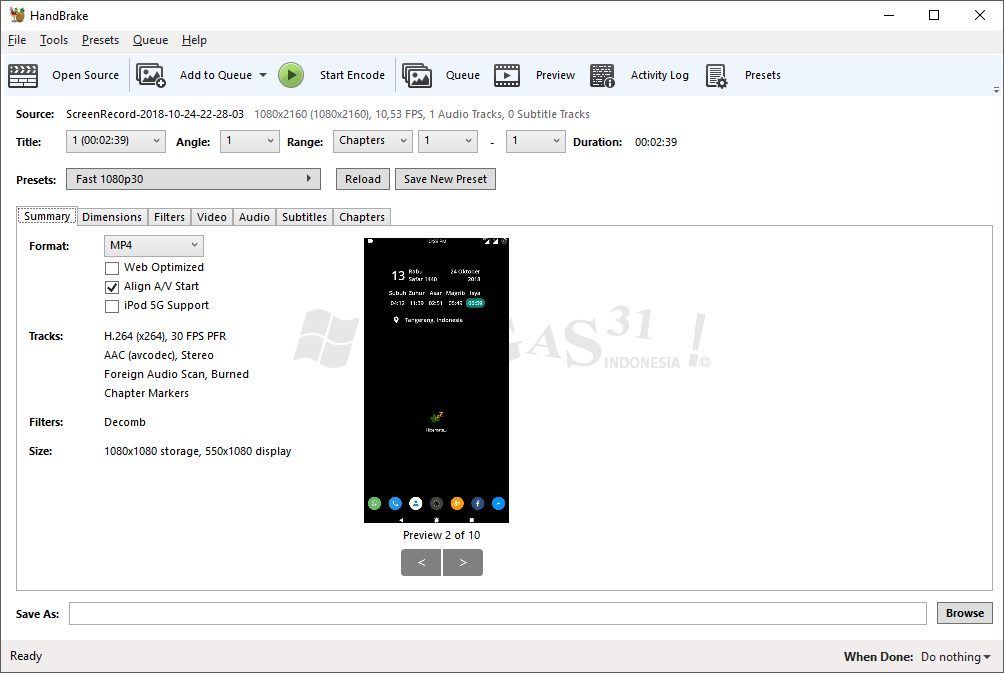The width and height of the screenshot is (1004, 673).
Task: Open the start chapter dropdown
Action: (448, 141)
